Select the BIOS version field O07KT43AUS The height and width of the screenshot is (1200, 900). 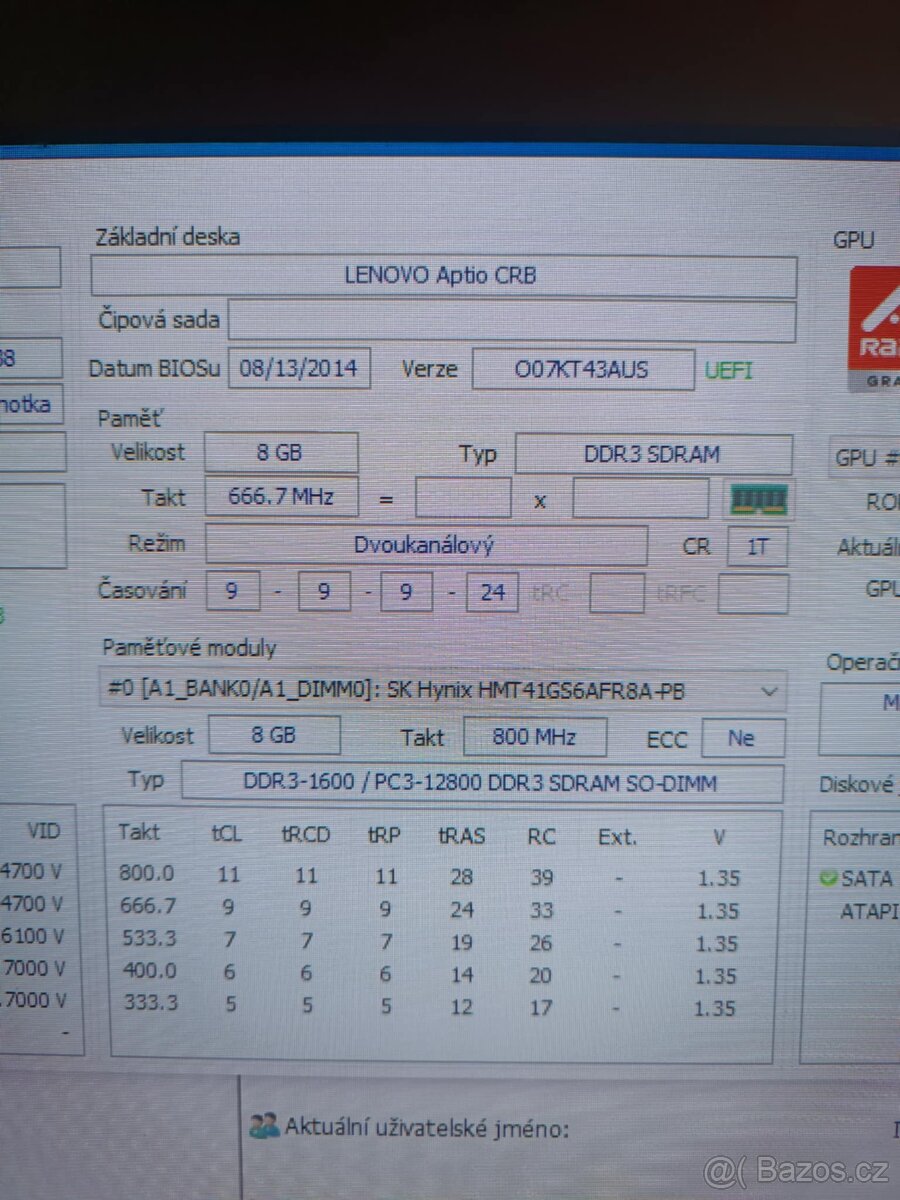pos(582,369)
